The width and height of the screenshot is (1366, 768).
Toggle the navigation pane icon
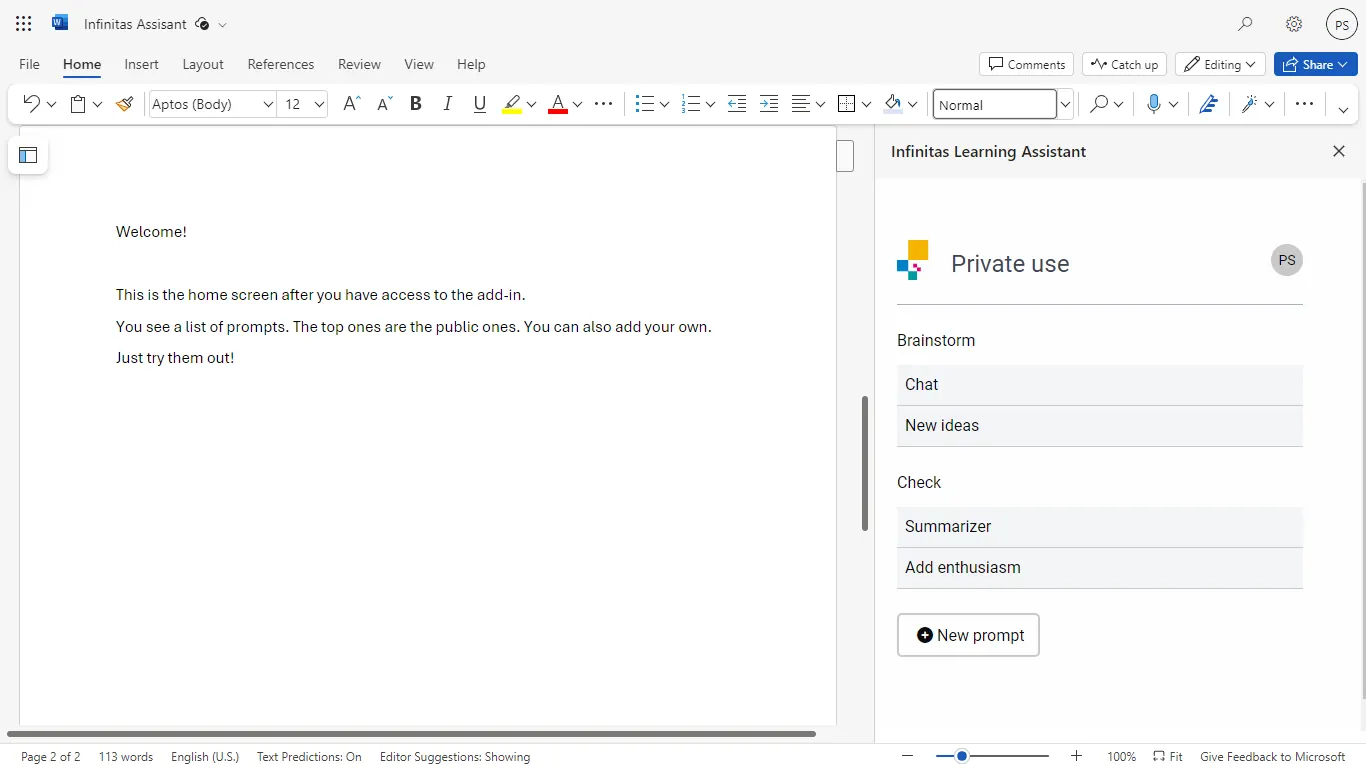click(x=28, y=155)
